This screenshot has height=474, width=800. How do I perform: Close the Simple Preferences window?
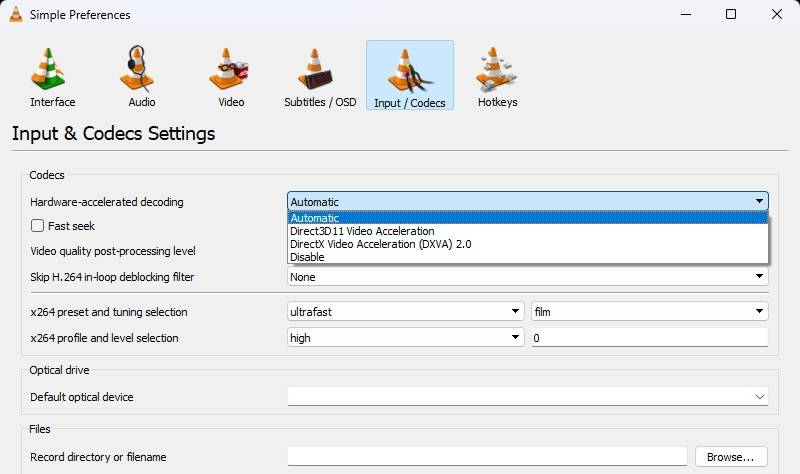(777, 14)
